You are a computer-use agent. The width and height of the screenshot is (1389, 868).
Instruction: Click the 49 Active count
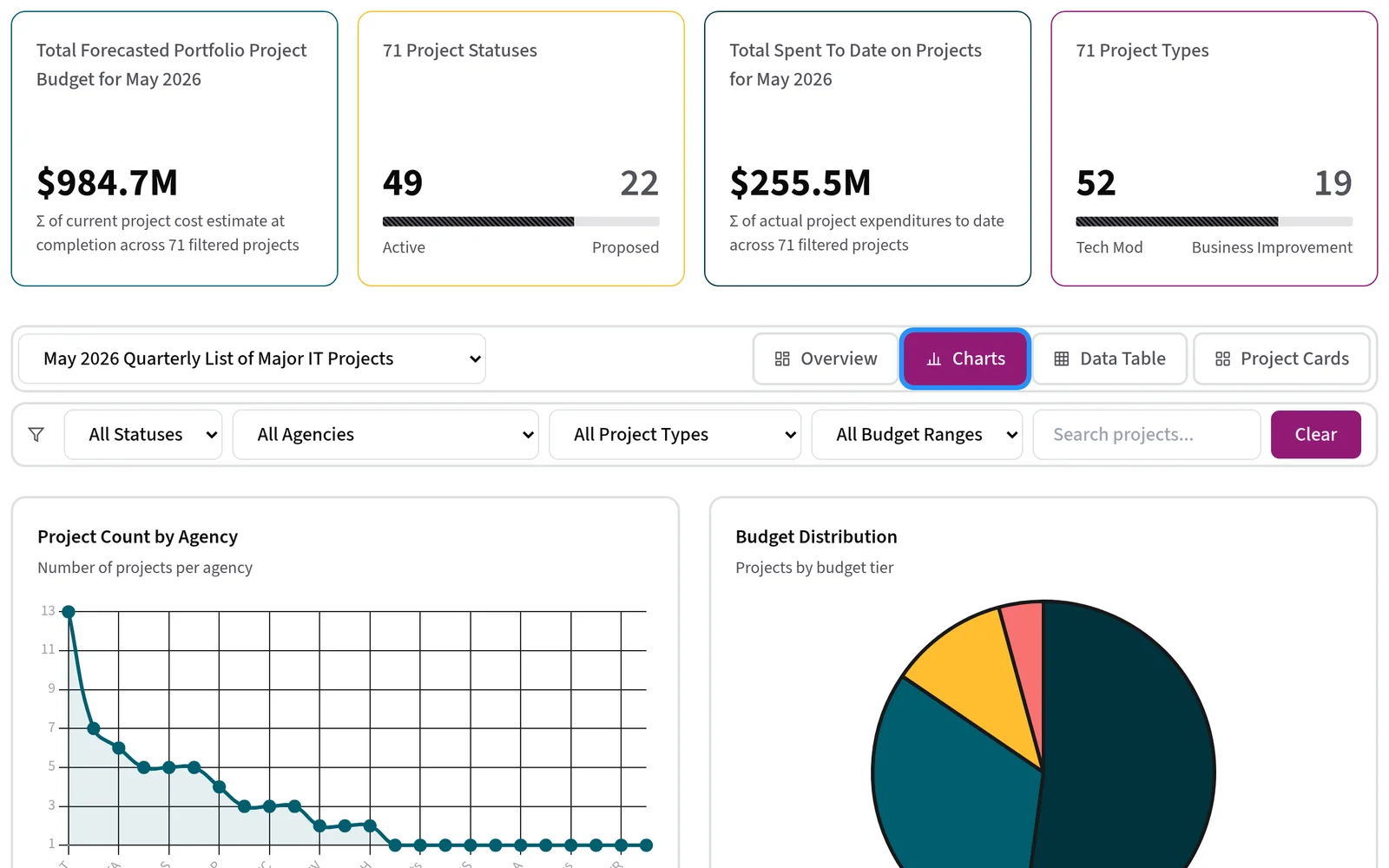403,183
